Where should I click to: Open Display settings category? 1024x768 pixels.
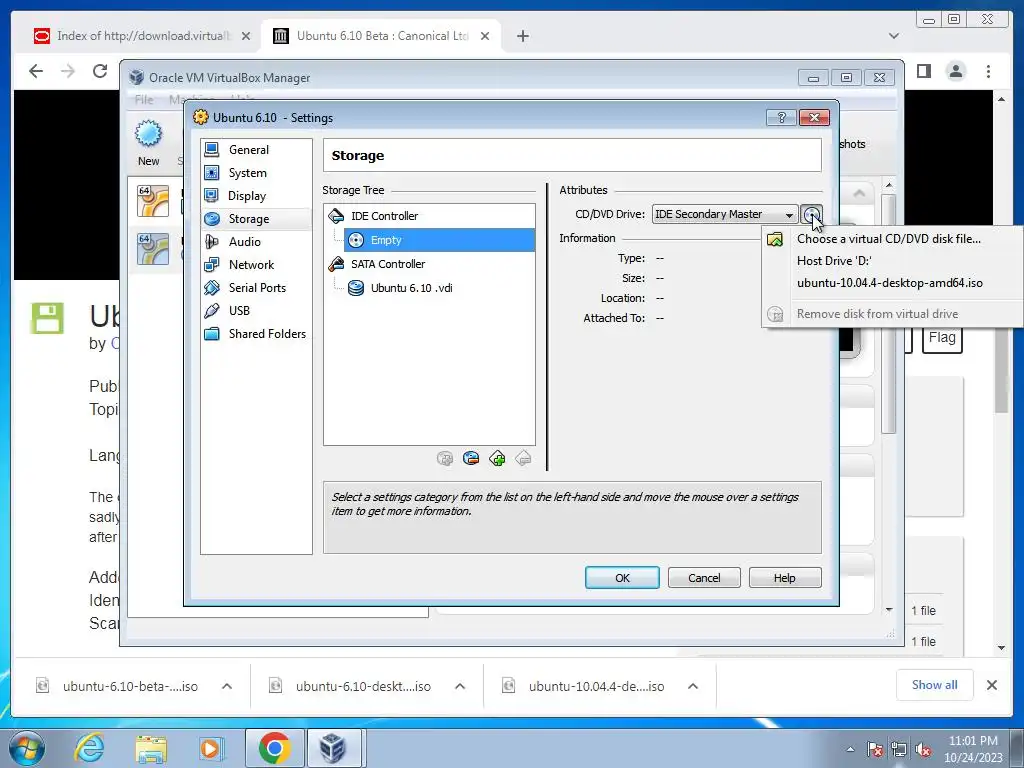point(256,195)
